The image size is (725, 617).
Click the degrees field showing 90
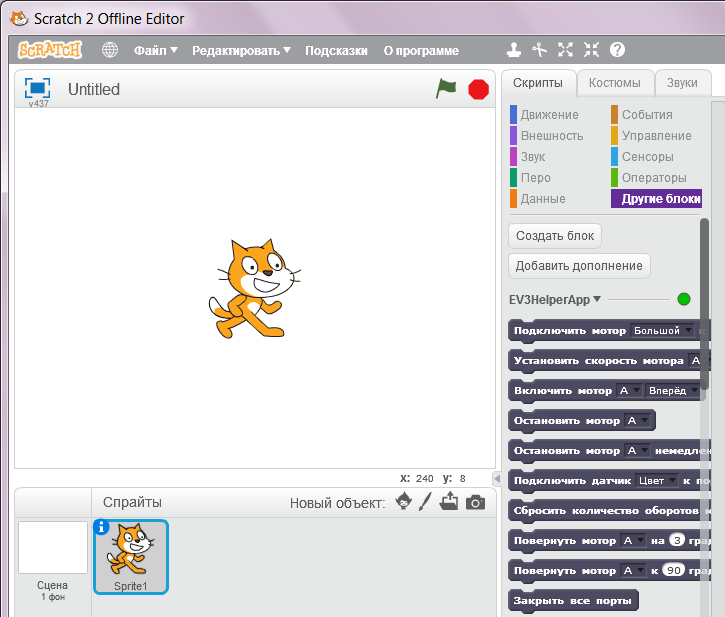tap(674, 570)
